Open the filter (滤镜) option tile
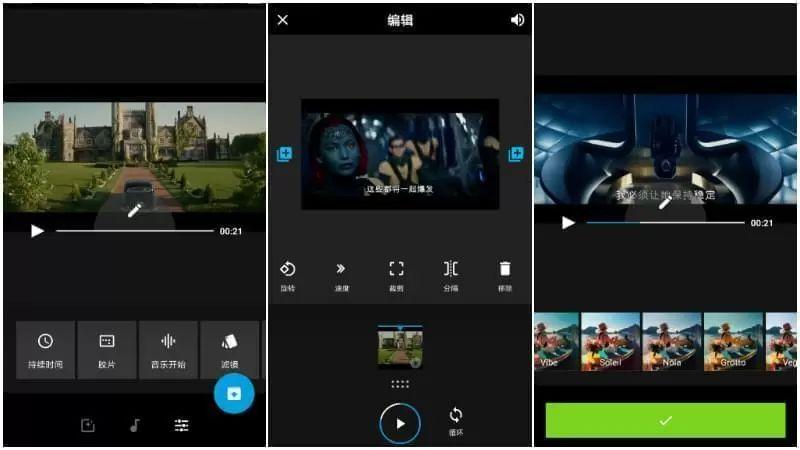The image size is (800, 450). coord(230,350)
